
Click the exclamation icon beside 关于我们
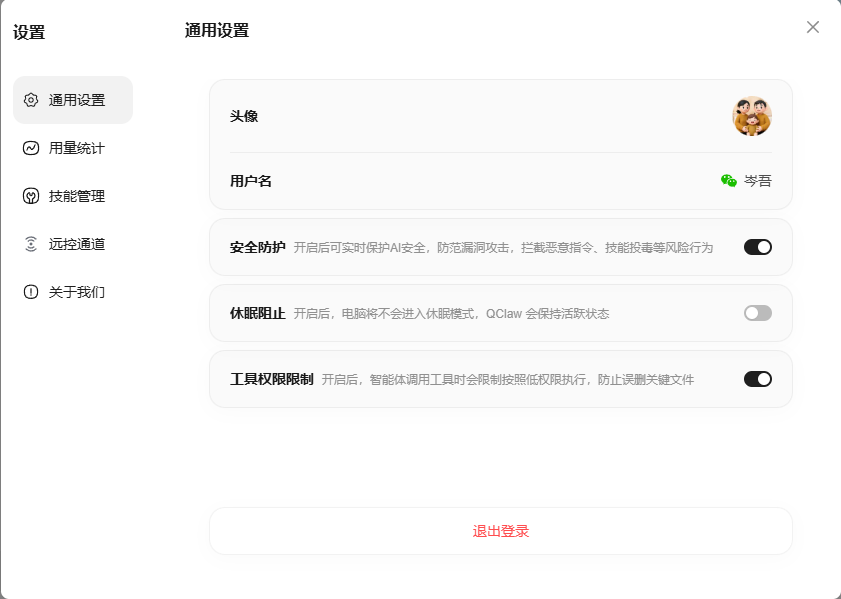[31, 292]
